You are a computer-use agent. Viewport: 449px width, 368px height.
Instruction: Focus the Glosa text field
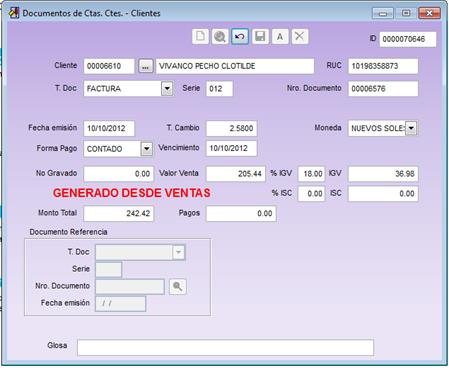point(225,348)
